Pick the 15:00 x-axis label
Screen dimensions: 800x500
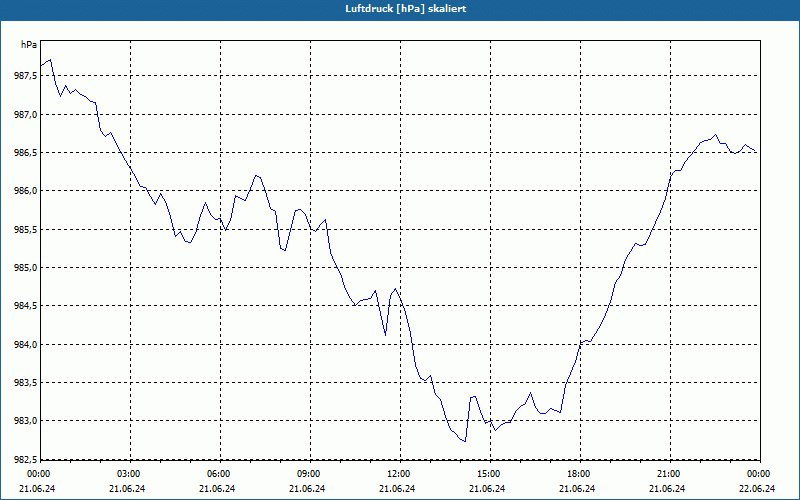click(x=490, y=474)
